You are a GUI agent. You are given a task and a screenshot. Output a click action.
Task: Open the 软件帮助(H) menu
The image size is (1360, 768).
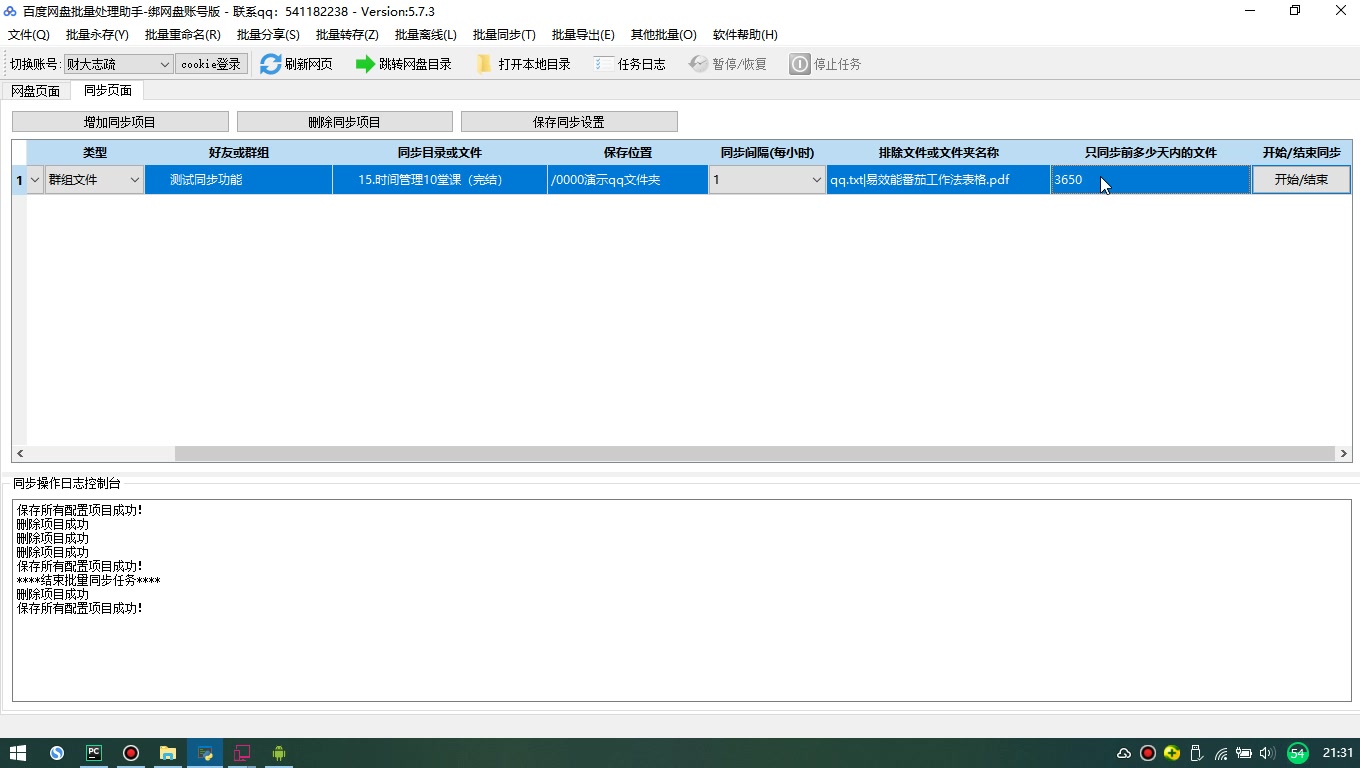coord(745,35)
